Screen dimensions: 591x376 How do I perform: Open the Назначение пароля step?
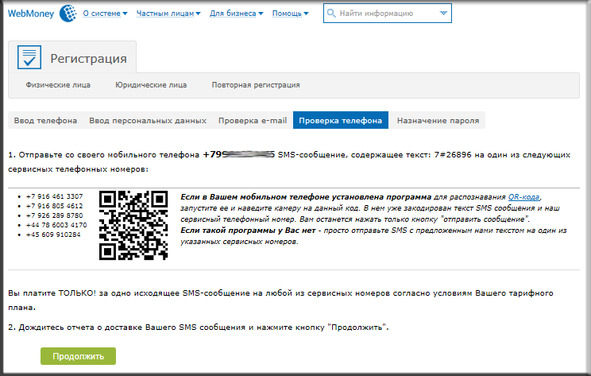[x=438, y=121]
